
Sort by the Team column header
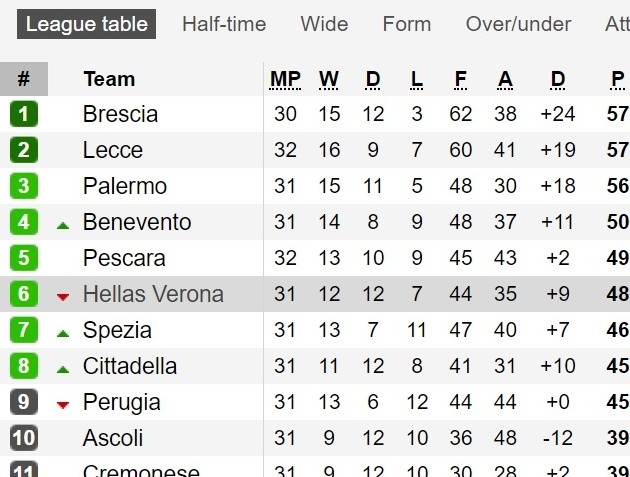pyautogui.click(x=109, y=79)
